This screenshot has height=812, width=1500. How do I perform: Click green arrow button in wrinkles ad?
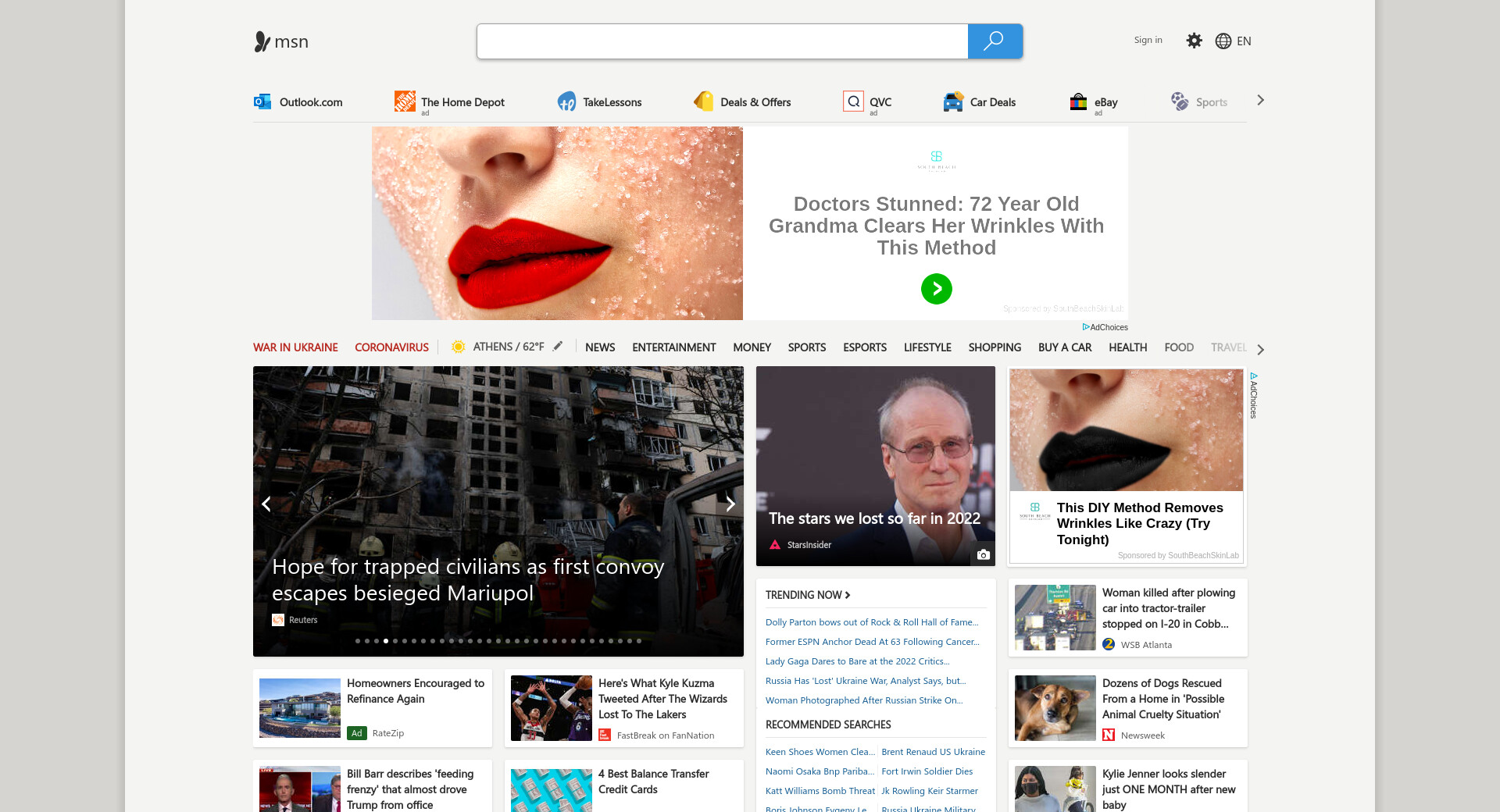pyautogui.click(x=936, y=289)
